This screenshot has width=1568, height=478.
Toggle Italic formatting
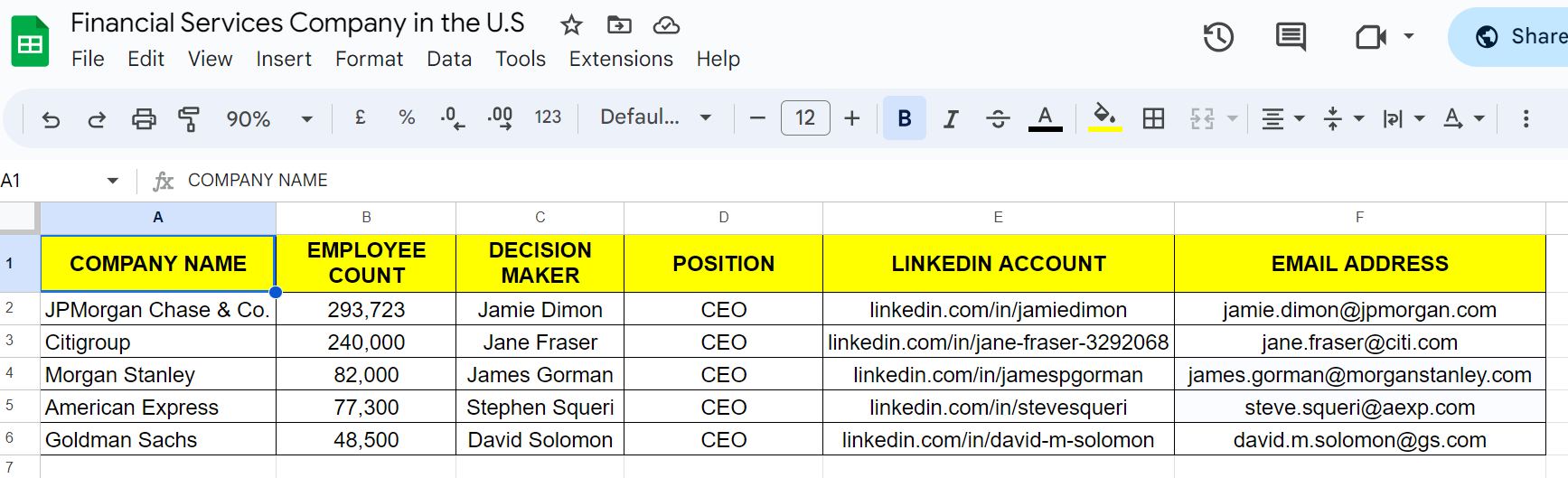click(951, 118)
